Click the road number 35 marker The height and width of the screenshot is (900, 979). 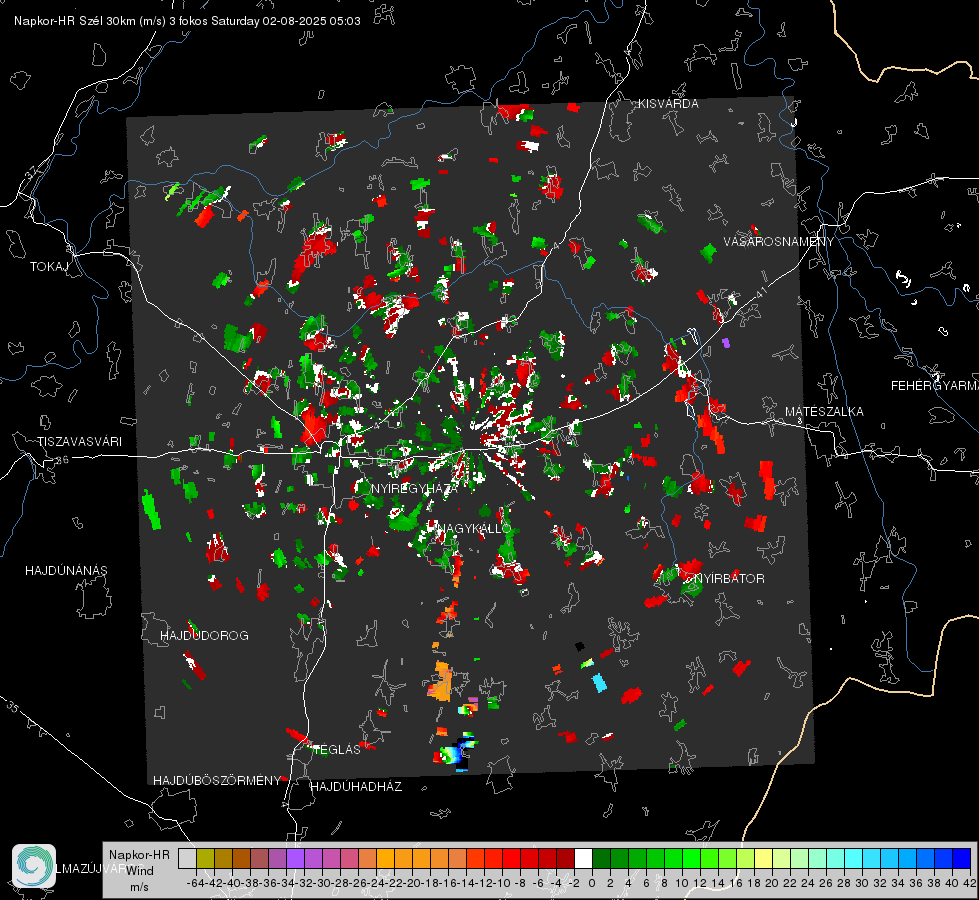[12, 708]
